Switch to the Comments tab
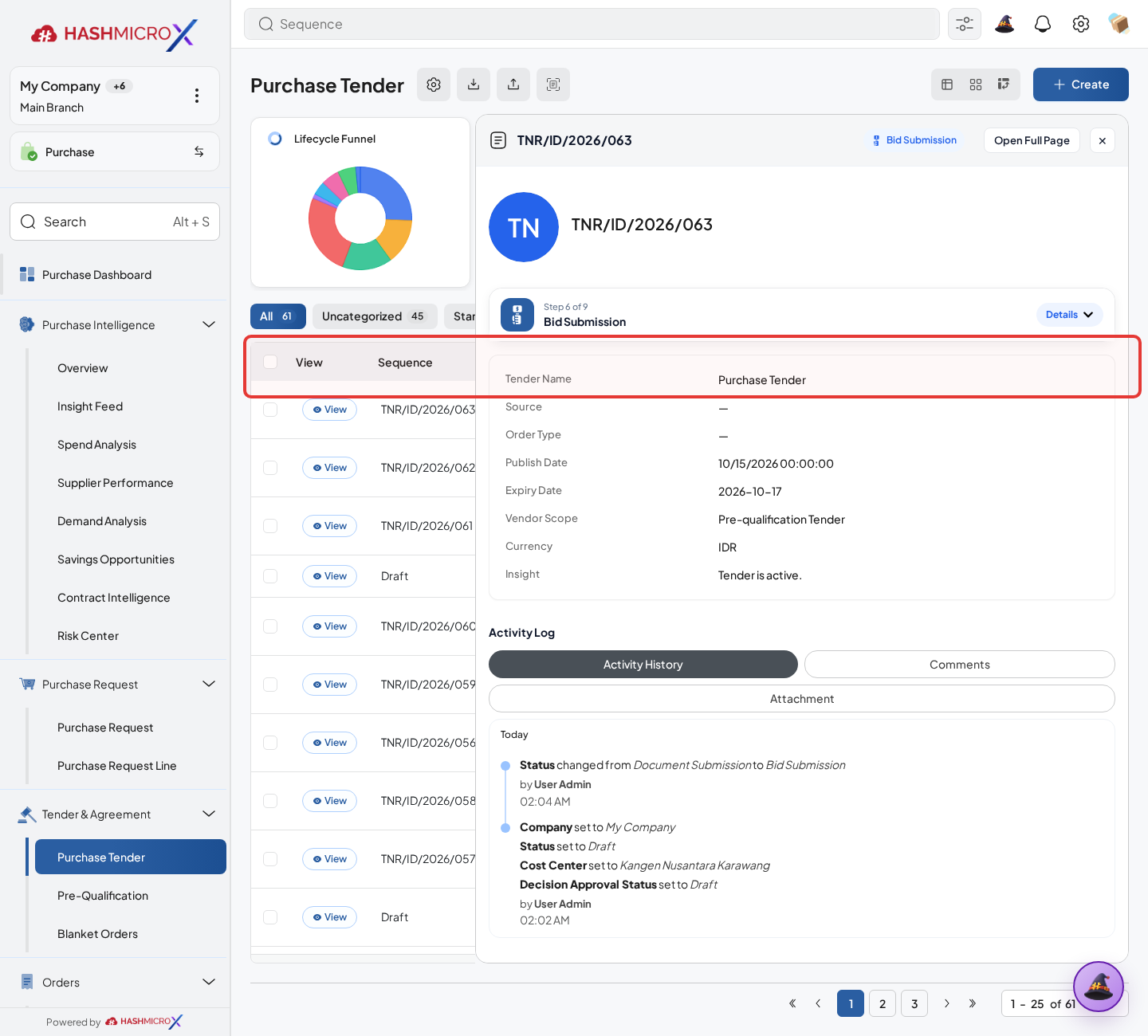The image size is (1148, 1036). [959, 665]
